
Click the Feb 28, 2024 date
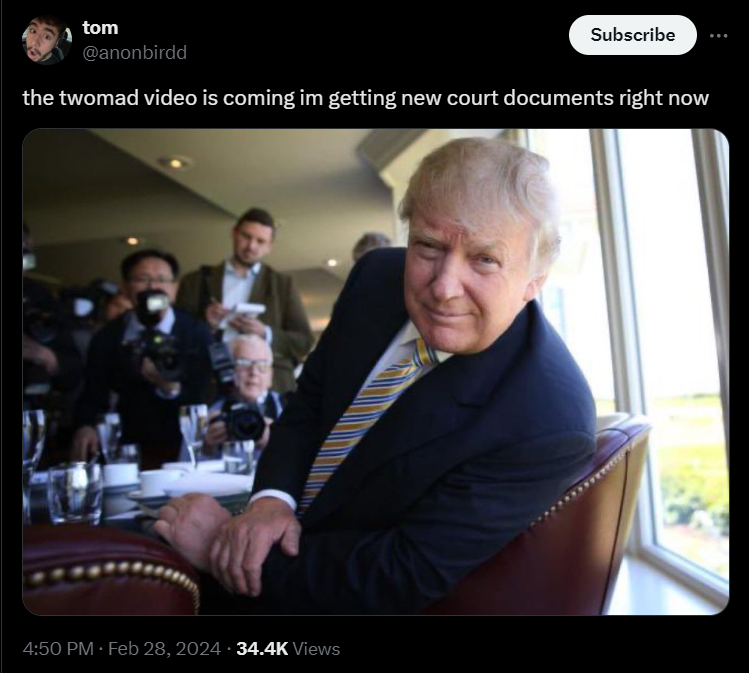[164, 649]
